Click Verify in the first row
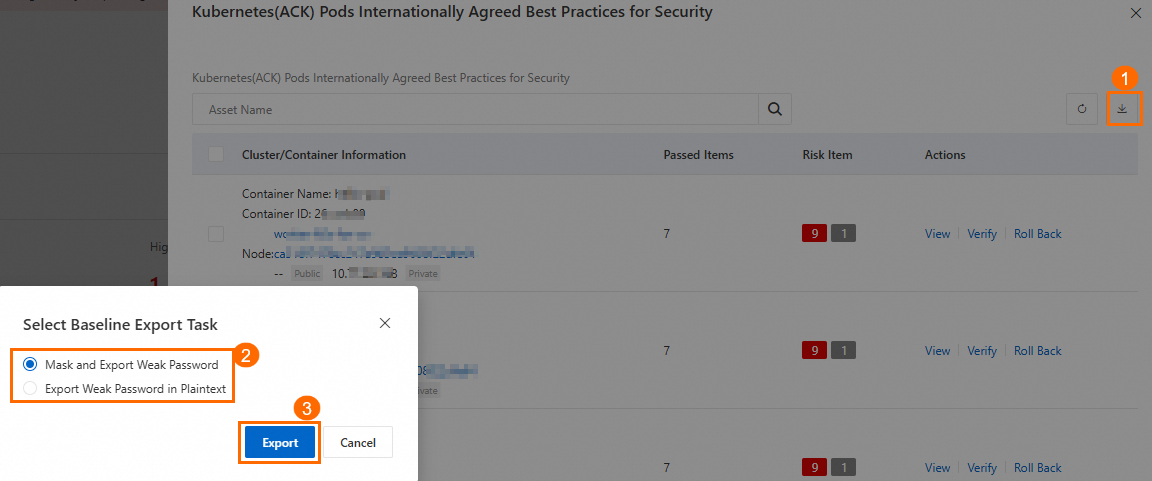Image resolution: width=1152 pixels, height=481 pixels. tap(982, 234)
